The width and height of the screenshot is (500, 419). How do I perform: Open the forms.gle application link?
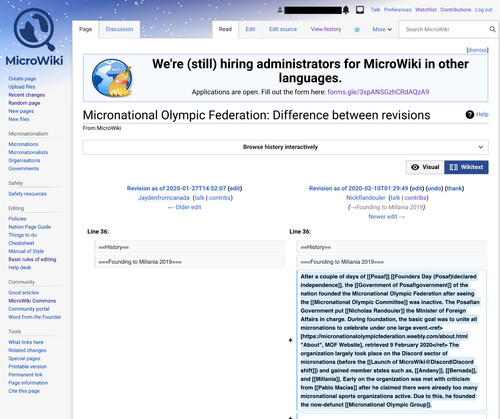click(378, 92)
